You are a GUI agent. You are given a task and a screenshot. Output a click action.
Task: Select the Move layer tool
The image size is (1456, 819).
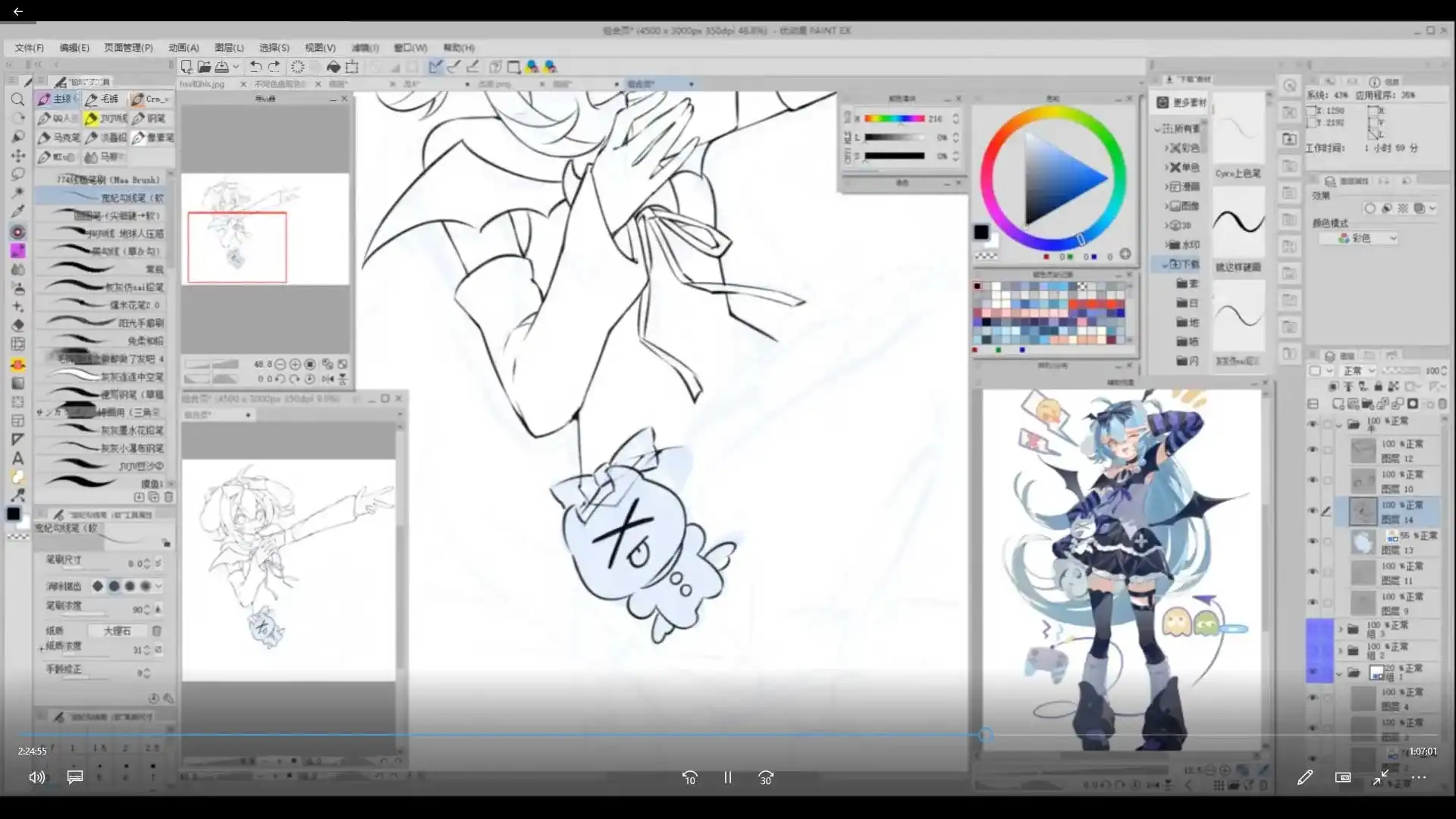[x=17, y=155]
